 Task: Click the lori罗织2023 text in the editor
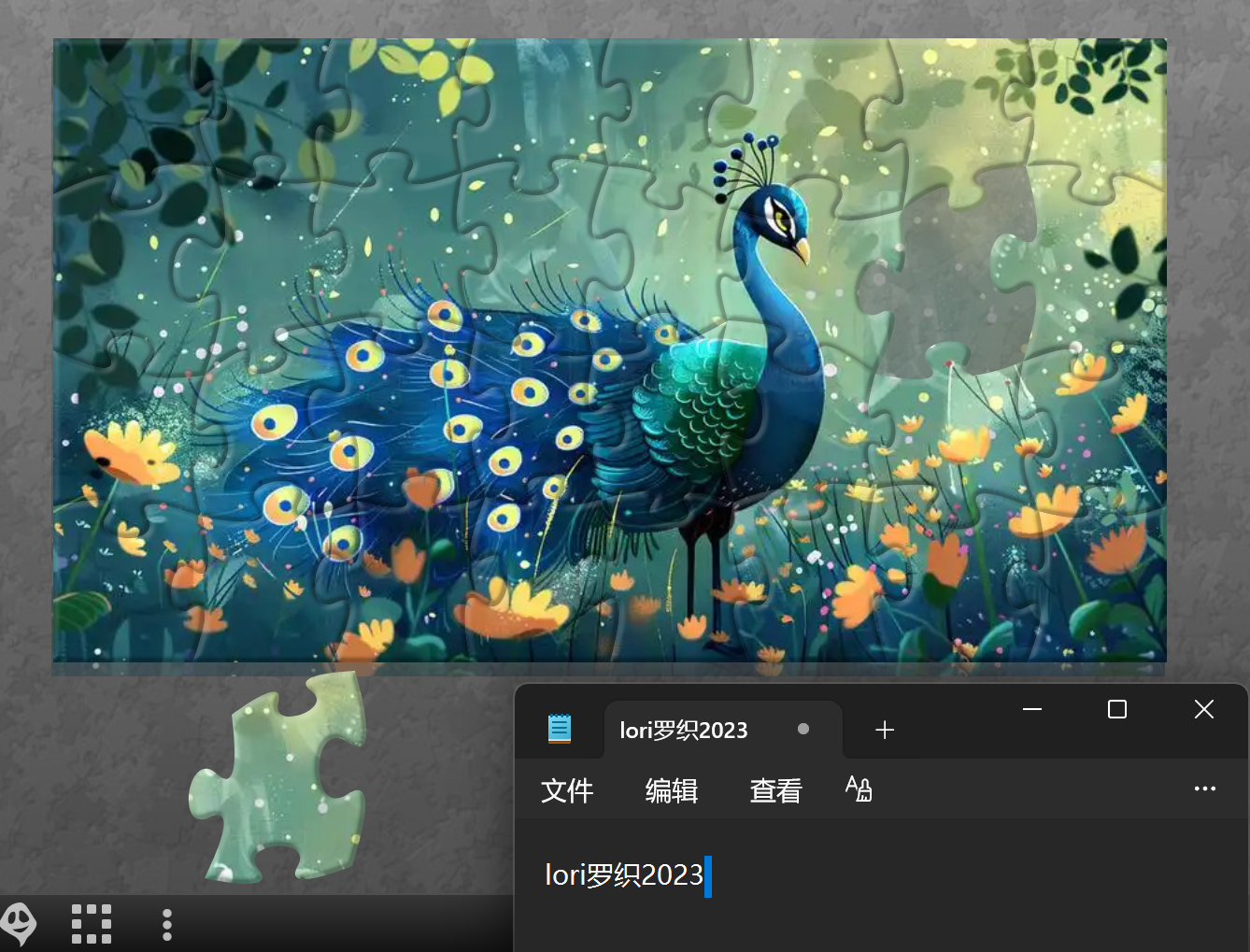623,875
